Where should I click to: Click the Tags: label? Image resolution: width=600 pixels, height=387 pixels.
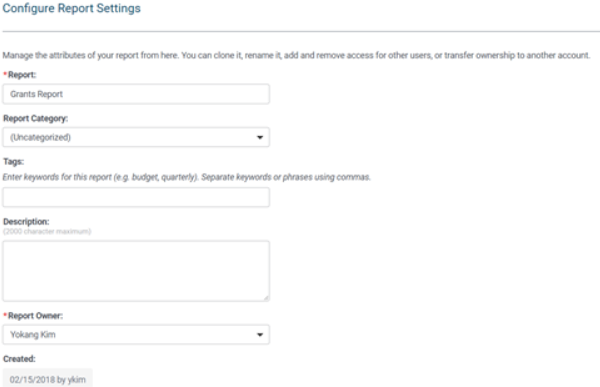coord(13,162)
